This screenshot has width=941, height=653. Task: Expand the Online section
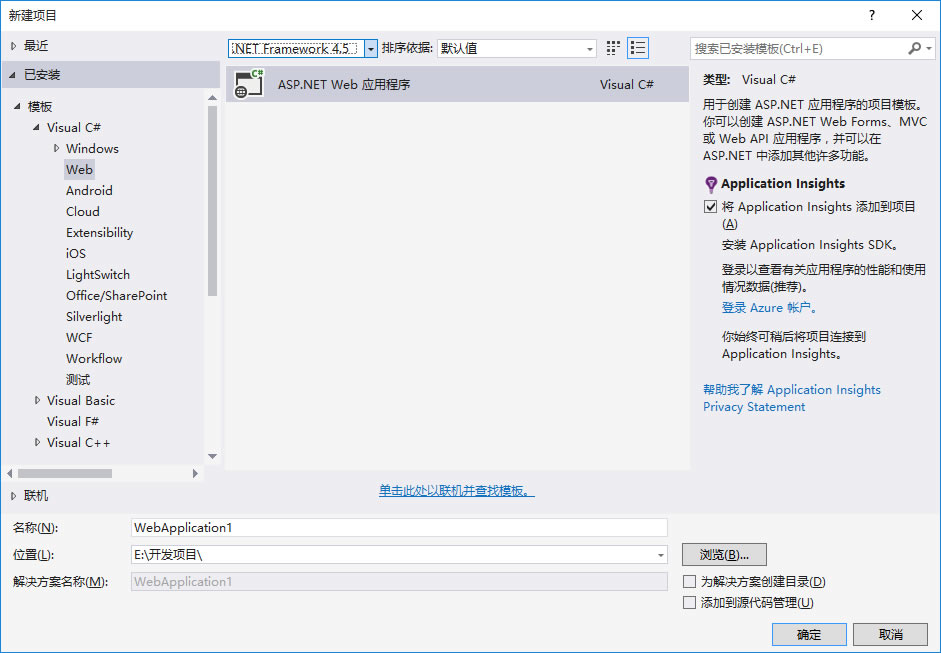click(14, 496)
